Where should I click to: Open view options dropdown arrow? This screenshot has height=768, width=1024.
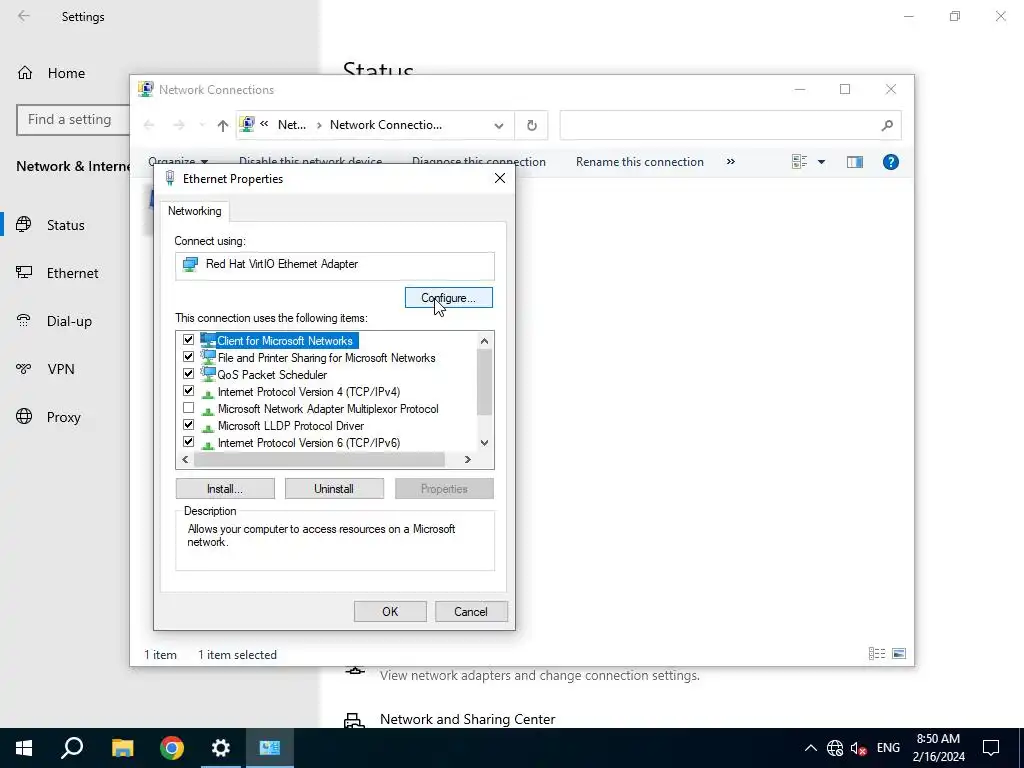822,162
